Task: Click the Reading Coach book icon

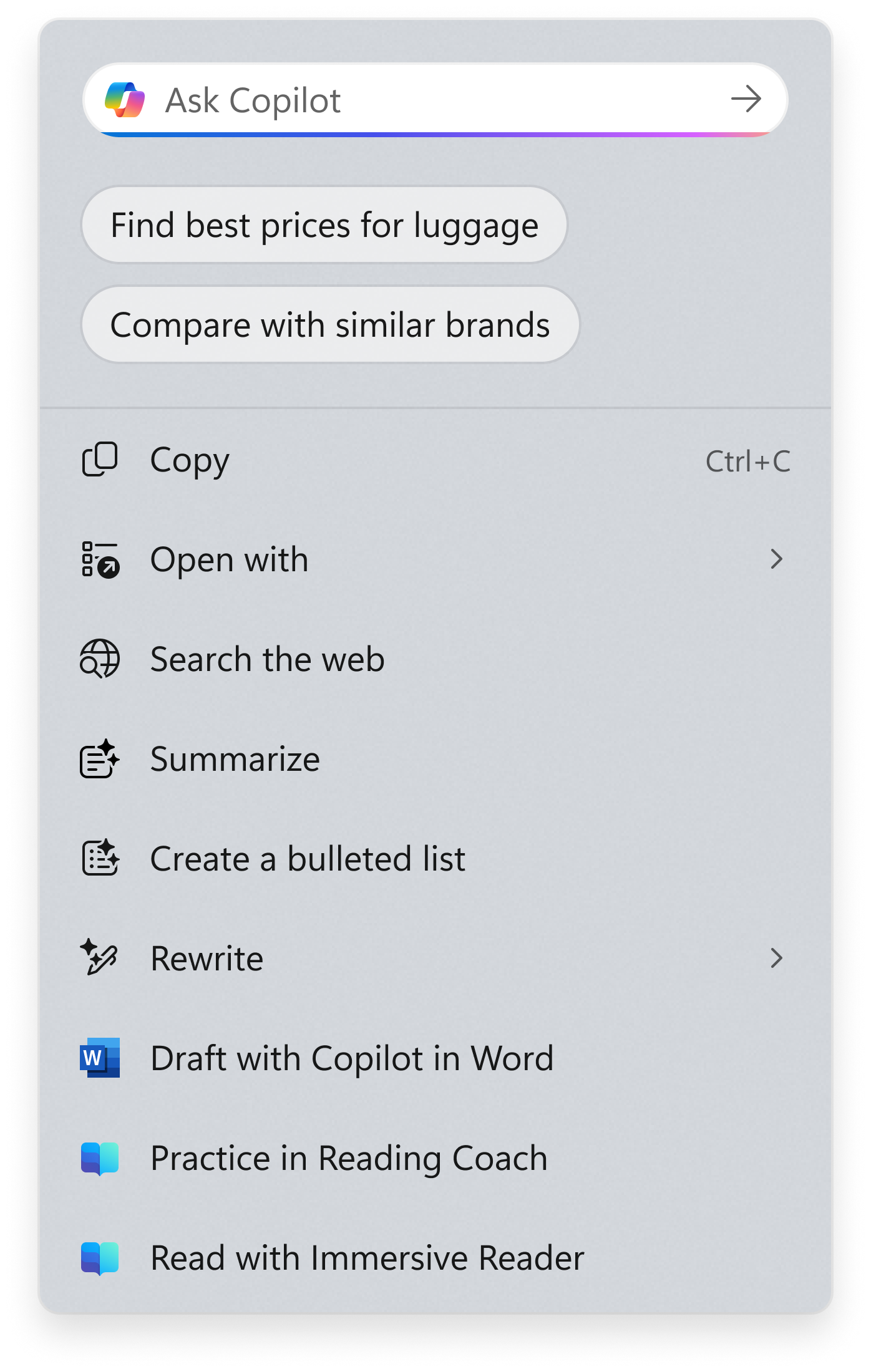Action: pos(100,1158)
